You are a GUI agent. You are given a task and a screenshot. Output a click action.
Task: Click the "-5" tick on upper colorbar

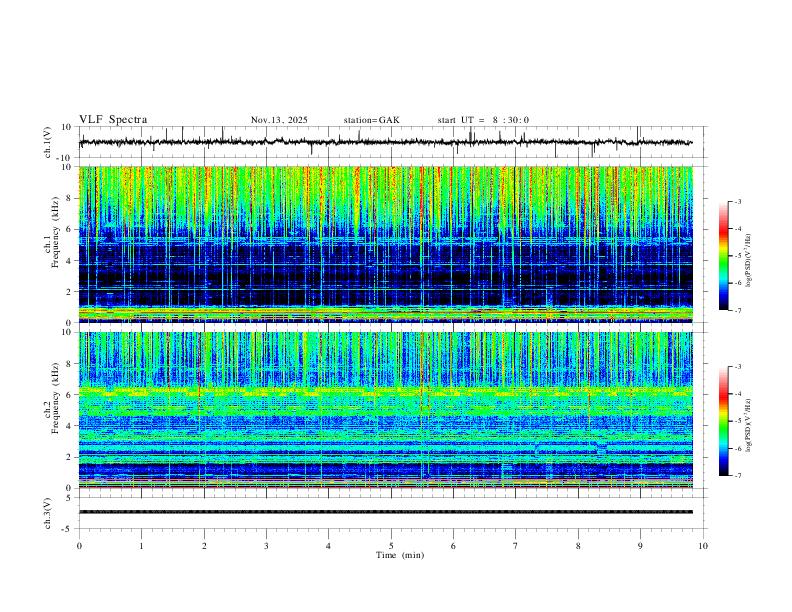[x=737, y=256]
